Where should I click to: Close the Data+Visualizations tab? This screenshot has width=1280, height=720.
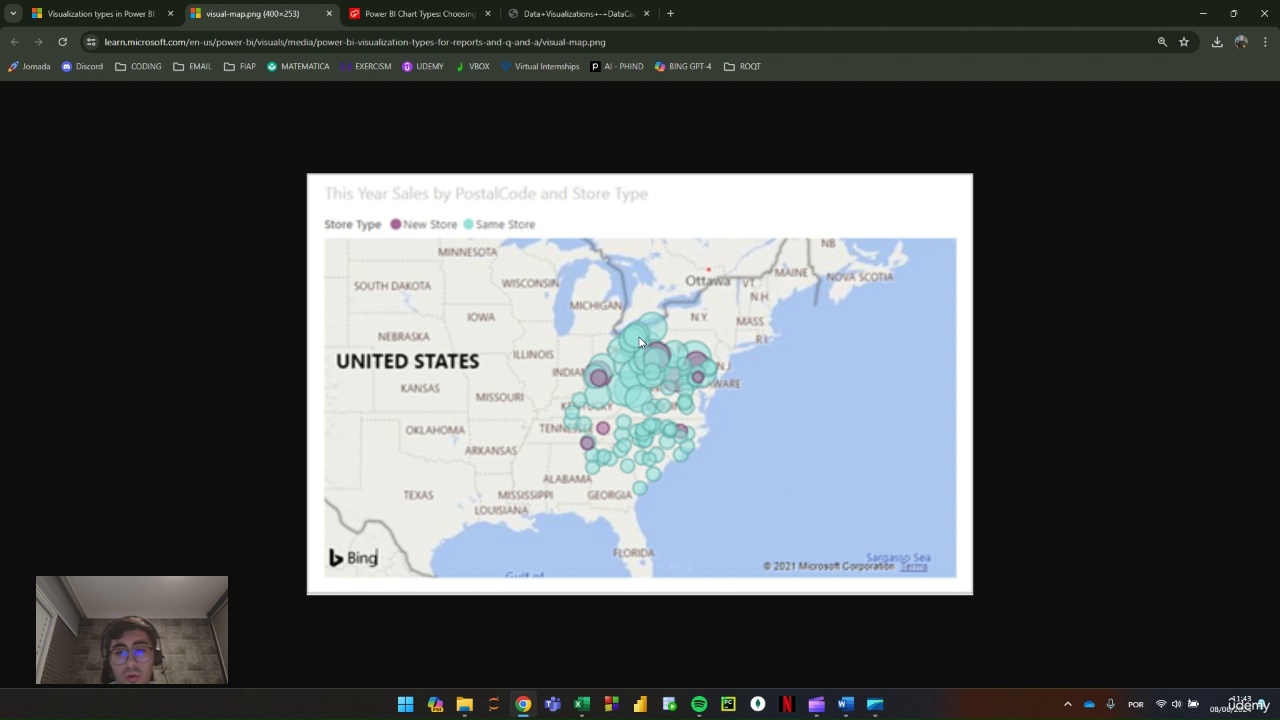click(647, 14)
